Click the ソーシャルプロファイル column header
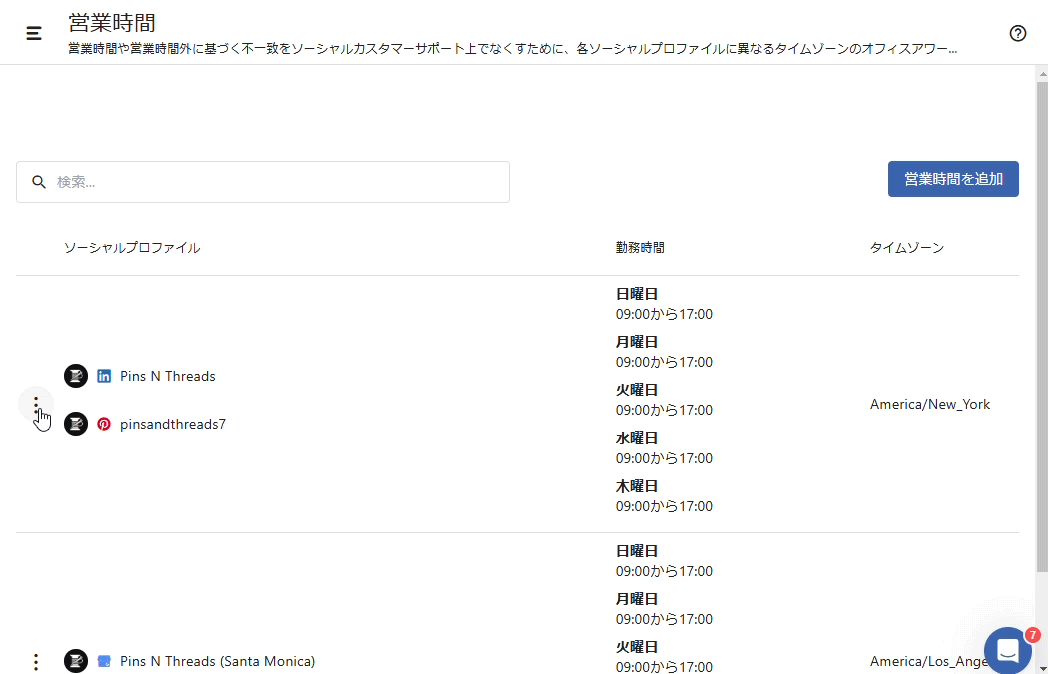 pyautogui.click(x=132, y=248)
